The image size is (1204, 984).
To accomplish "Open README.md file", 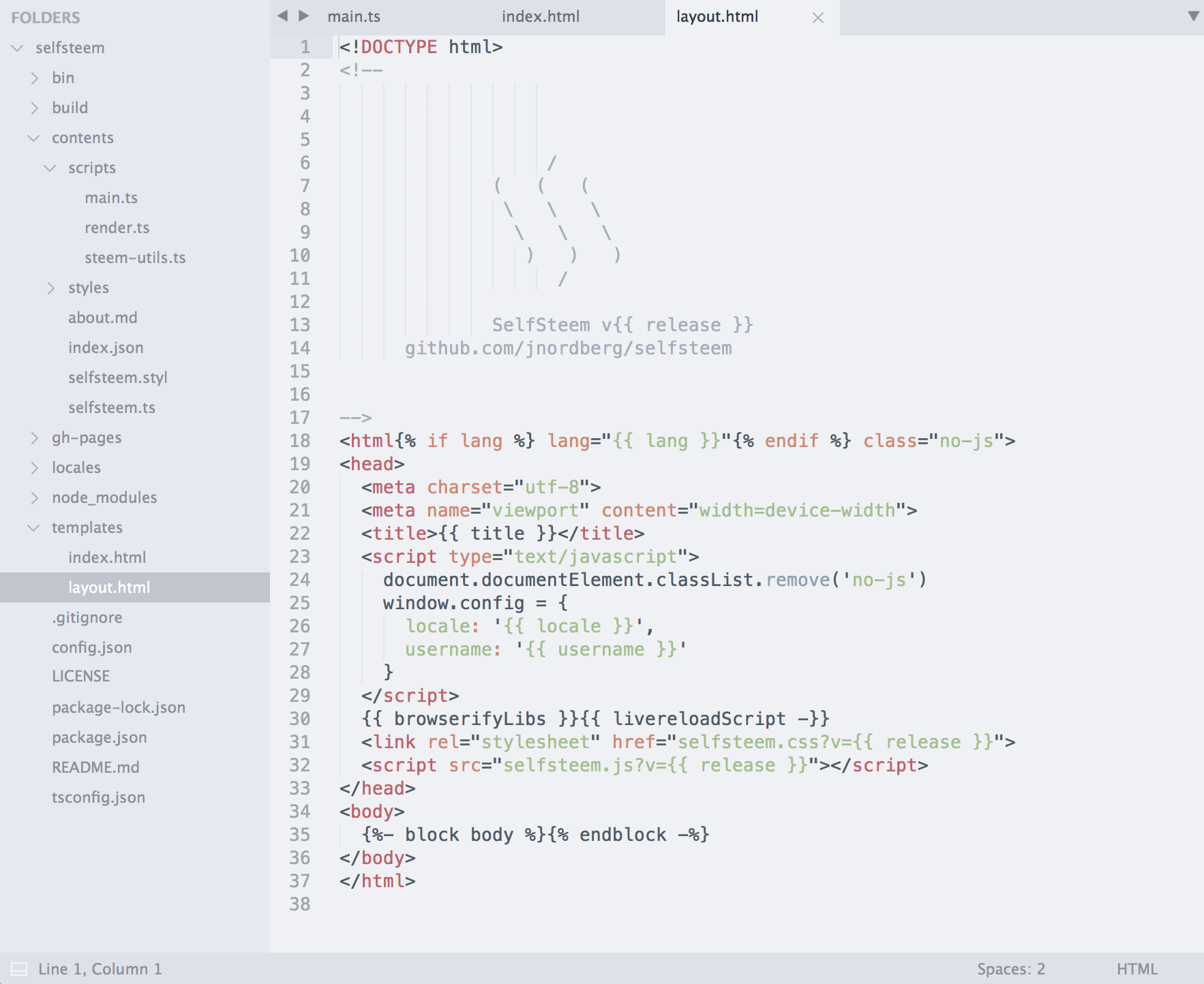I will [x=95, y=767].
